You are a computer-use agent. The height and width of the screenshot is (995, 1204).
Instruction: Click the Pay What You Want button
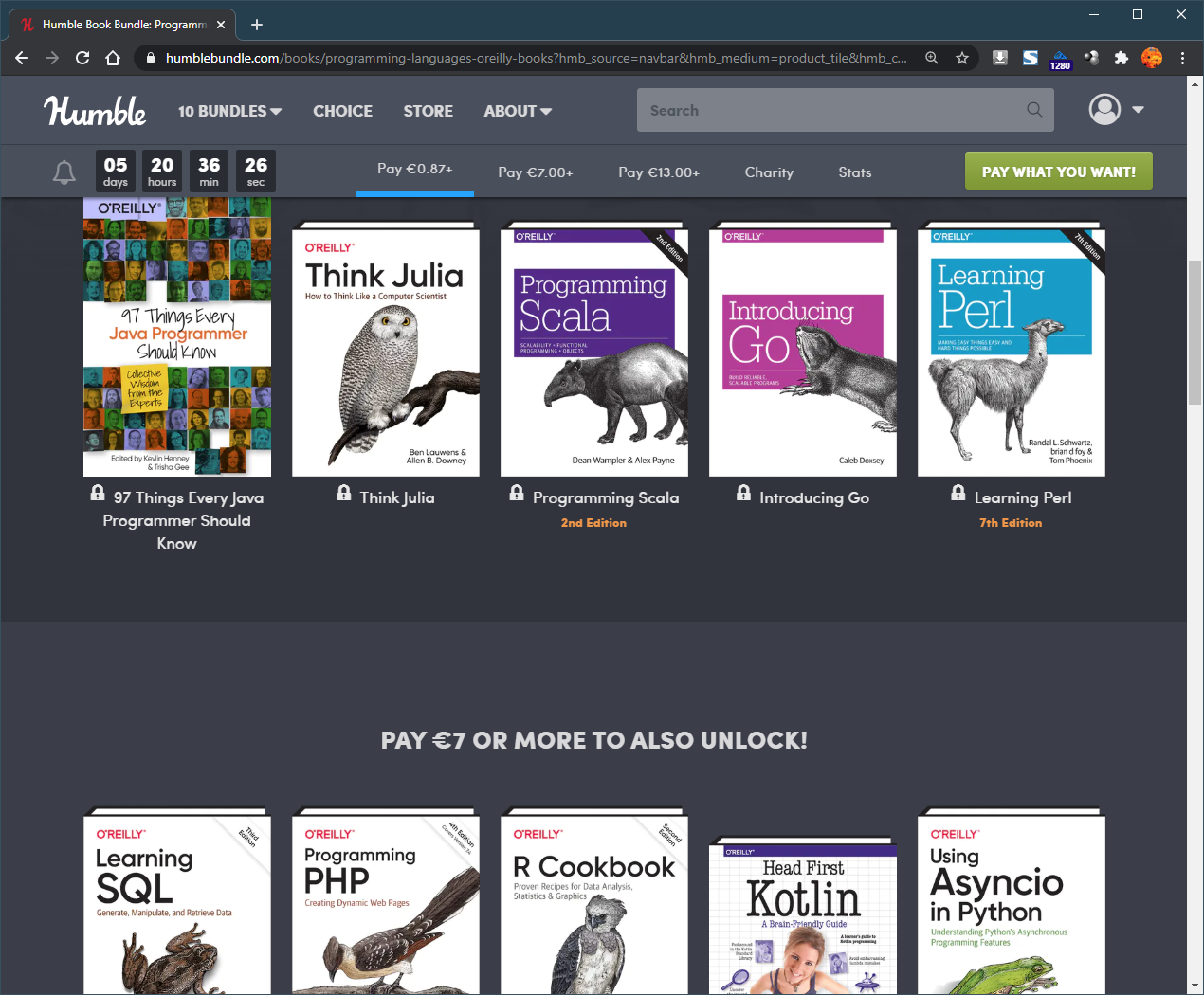coord(1059,172)
